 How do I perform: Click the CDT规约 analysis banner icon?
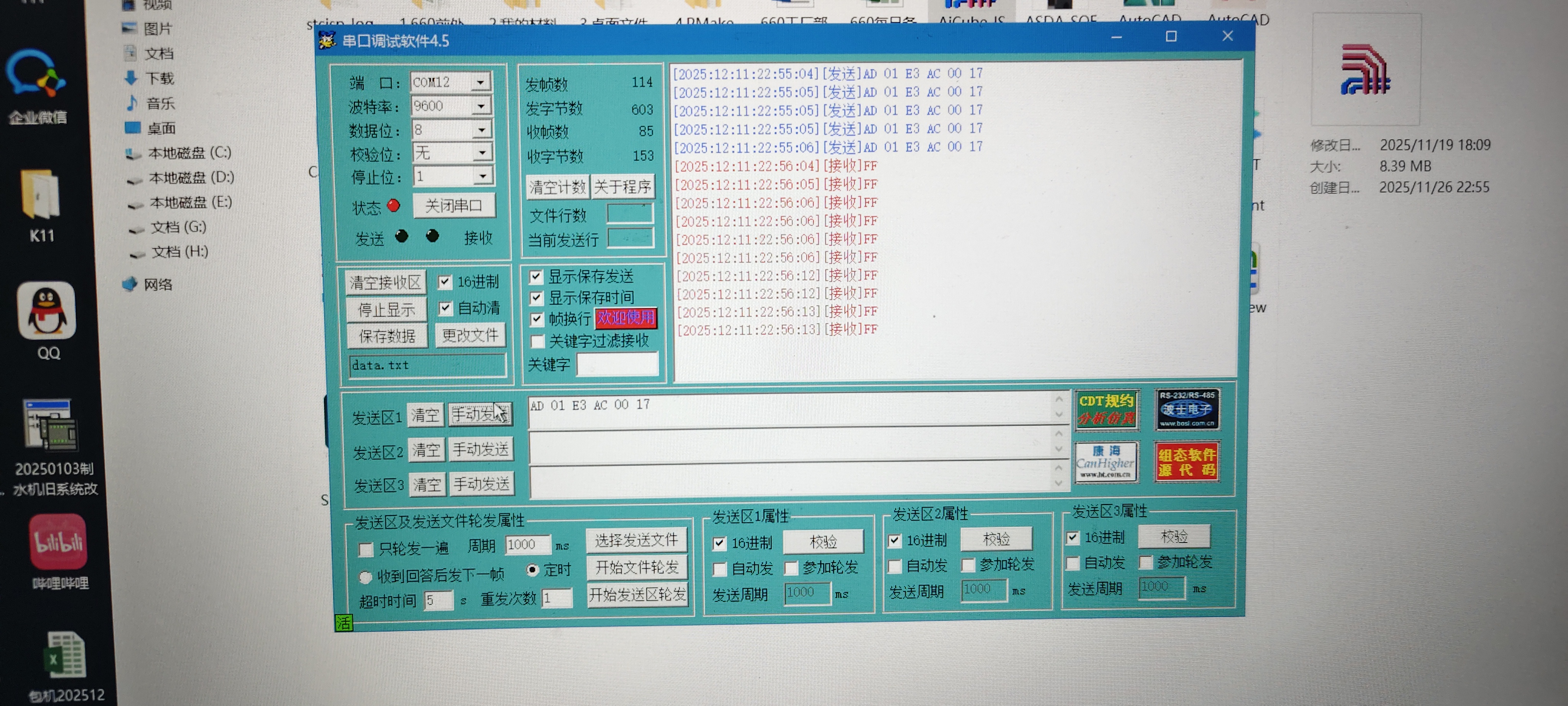pyautogui.click(x=1106, y=410)
